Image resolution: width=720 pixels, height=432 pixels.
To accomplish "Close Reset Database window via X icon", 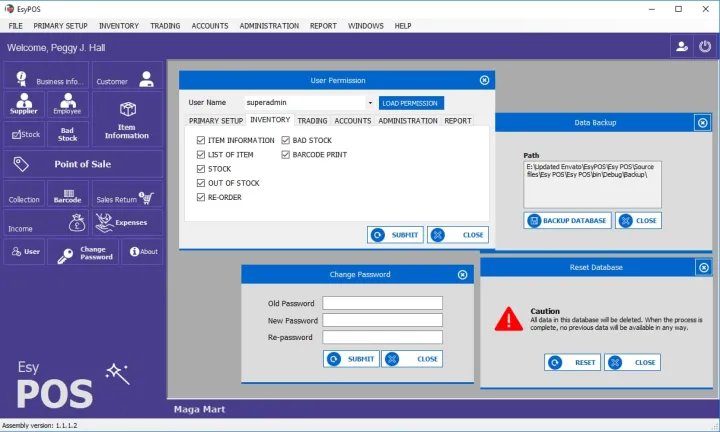I will pos(704,267).
